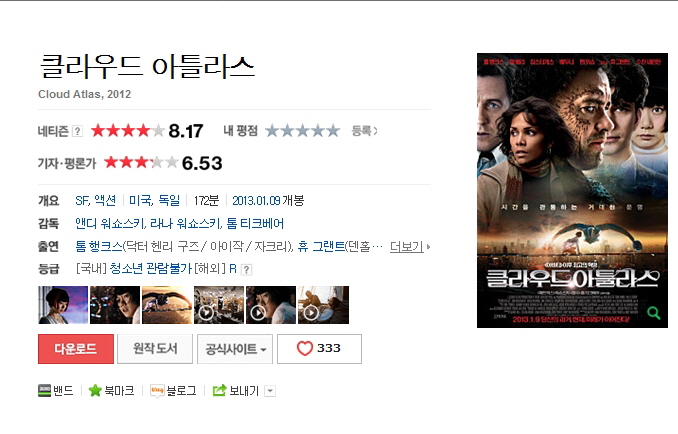Viewport: 678px width, 434px height.
Task: Click the help icon next to 네티즌
Action: pos(77,131)
